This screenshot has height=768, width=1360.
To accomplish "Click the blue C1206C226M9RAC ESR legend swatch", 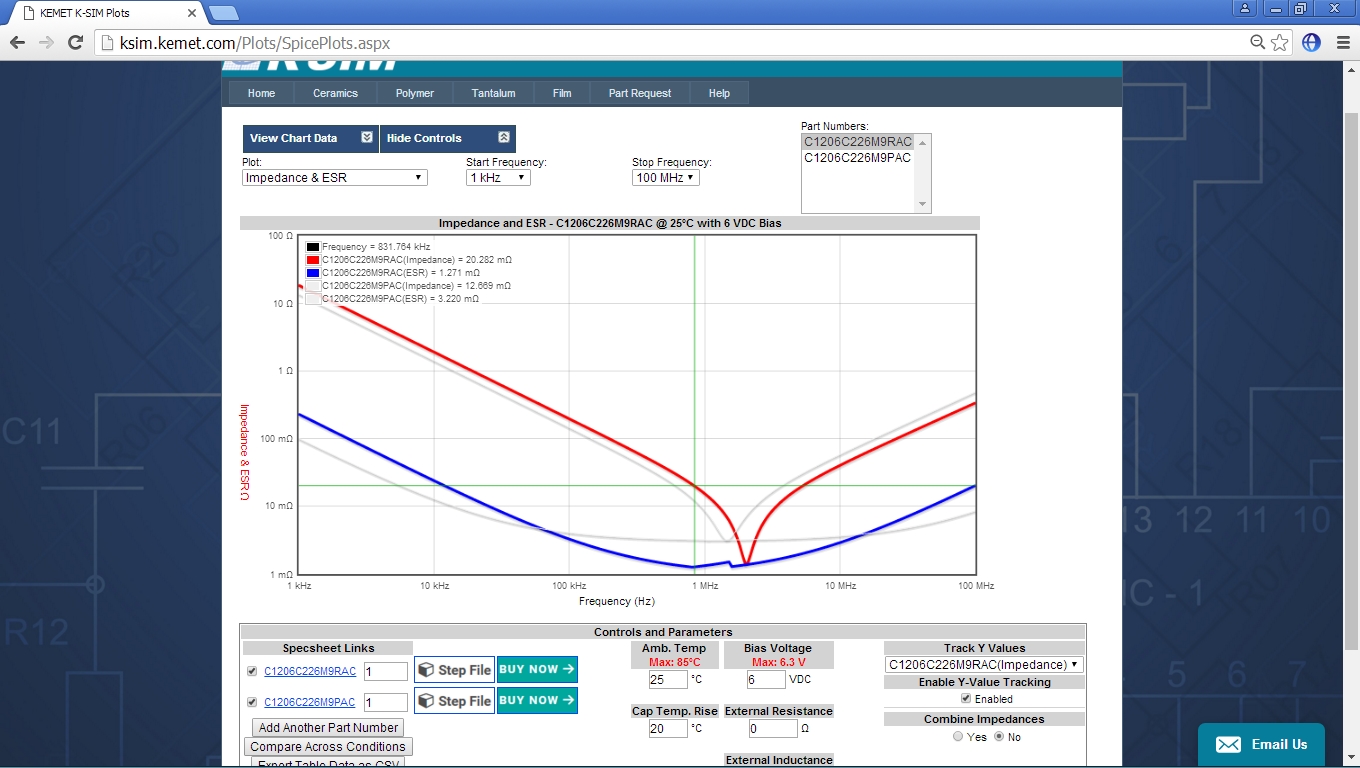I will (x=313, y=272).
